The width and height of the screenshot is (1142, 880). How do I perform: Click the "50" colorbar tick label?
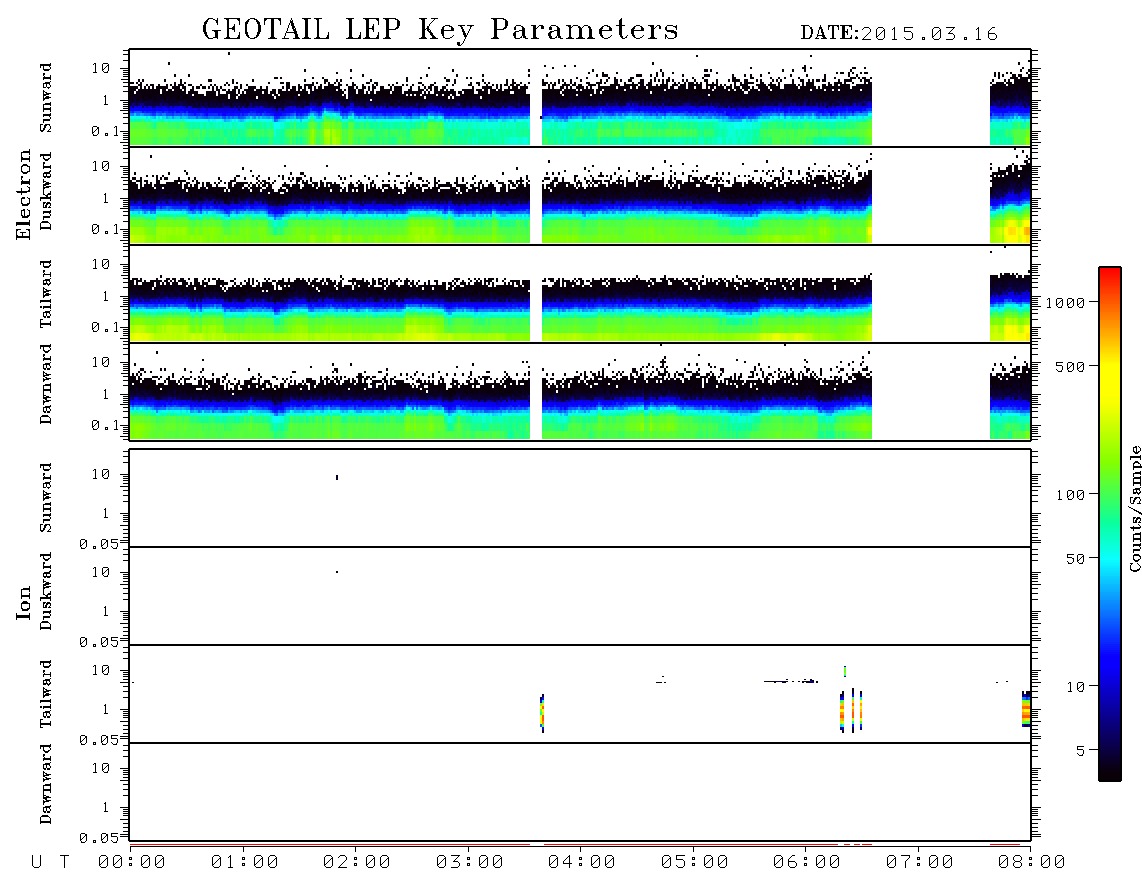1075,559
